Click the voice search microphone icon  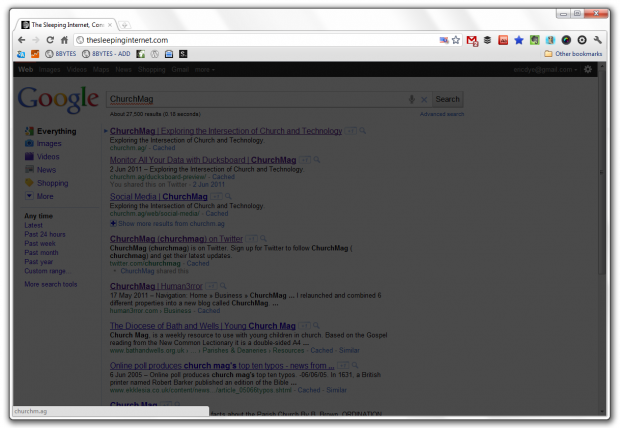point(412,99)
